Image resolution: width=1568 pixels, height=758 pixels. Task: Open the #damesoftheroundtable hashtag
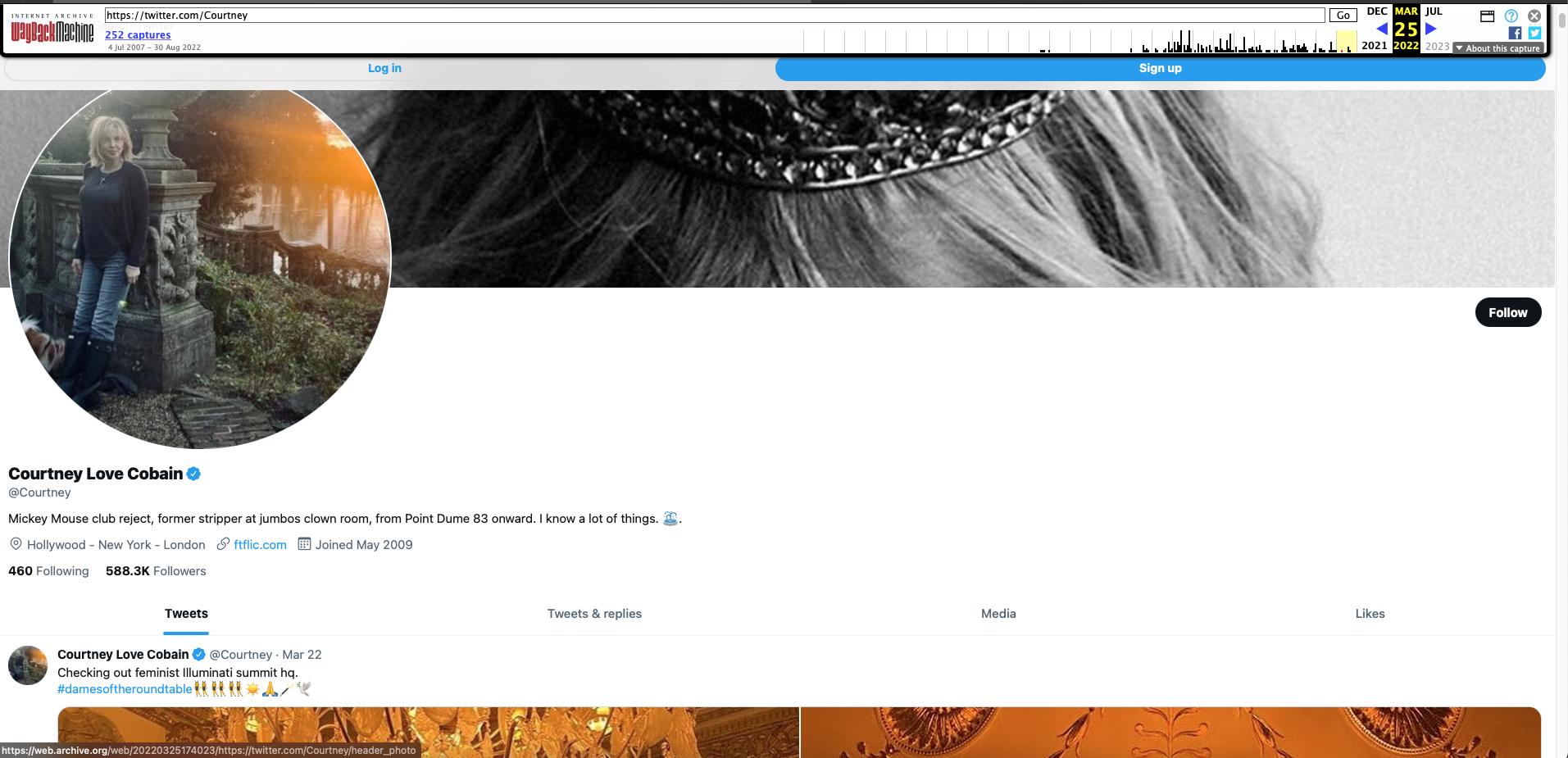coord(125,689)
